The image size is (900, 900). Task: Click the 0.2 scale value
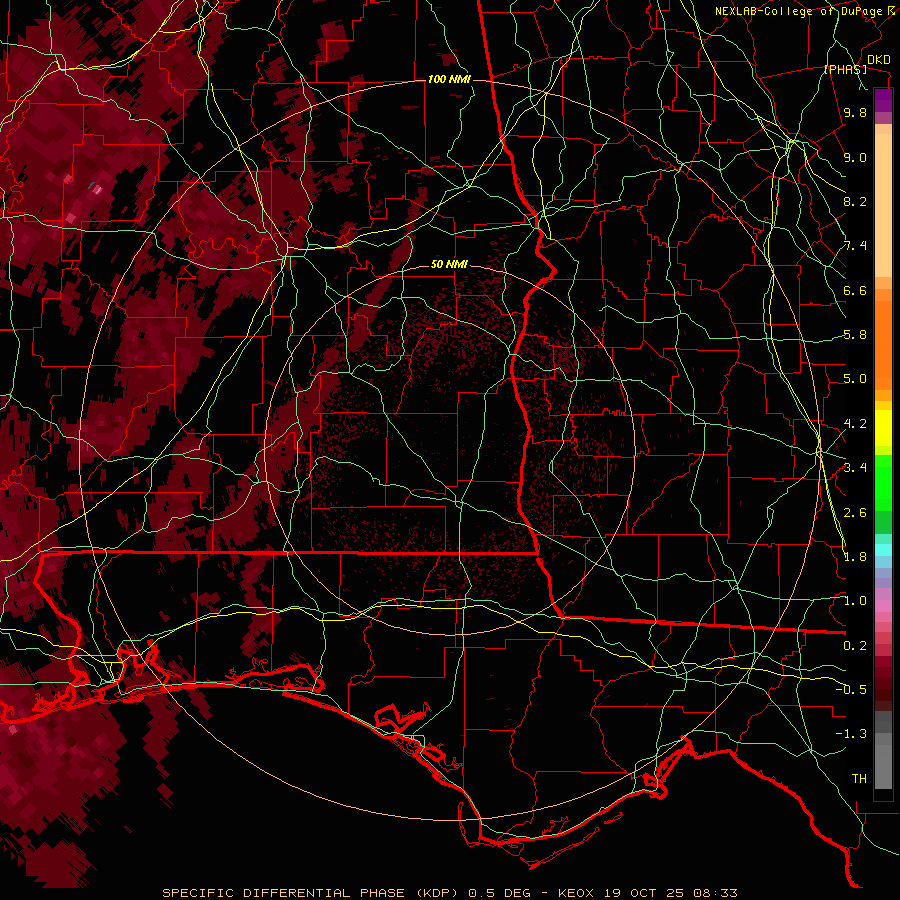855,646
